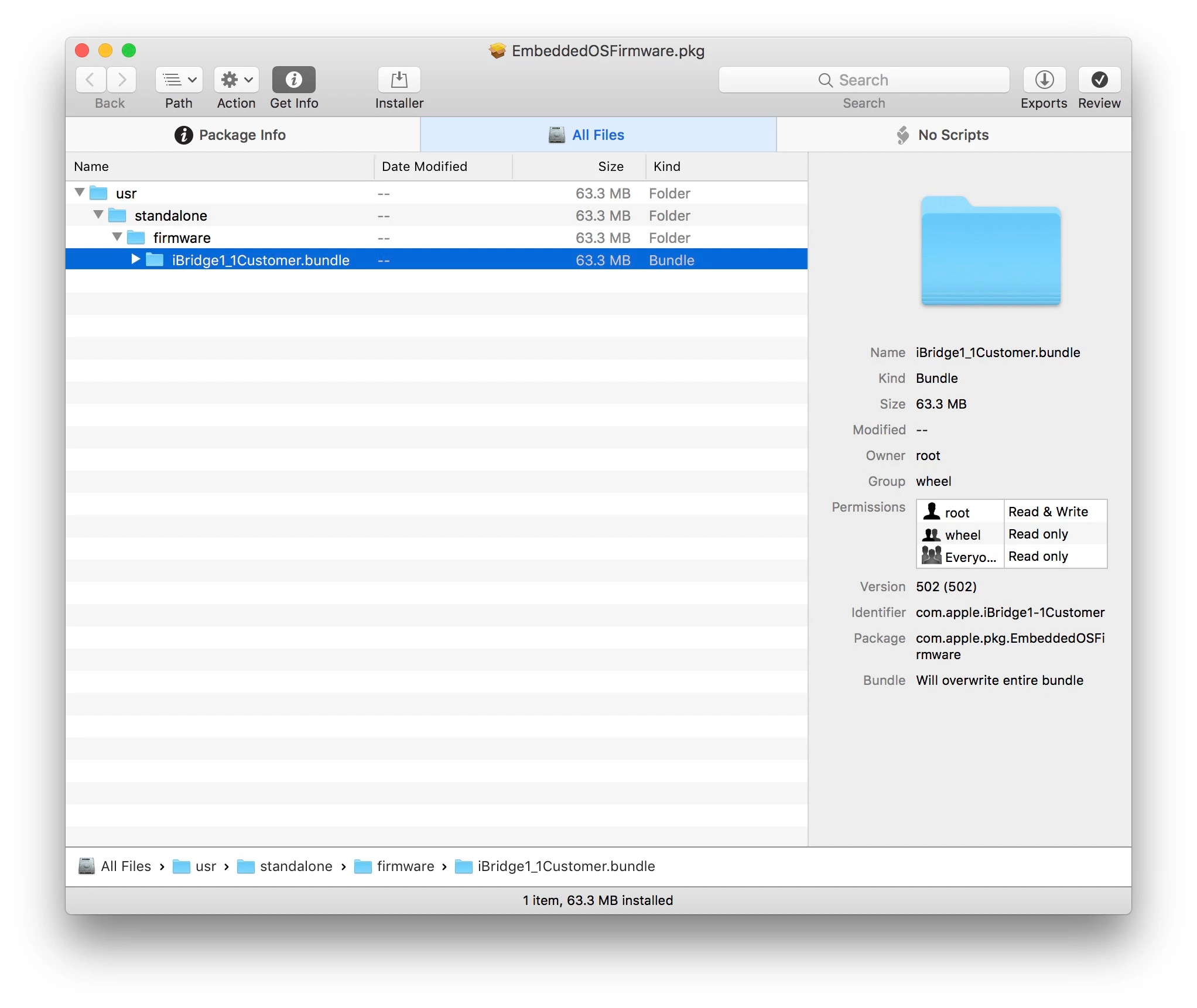Click the wheel permissions row
This screenshot has width=1197, height=1008.
pos(1011,534)
